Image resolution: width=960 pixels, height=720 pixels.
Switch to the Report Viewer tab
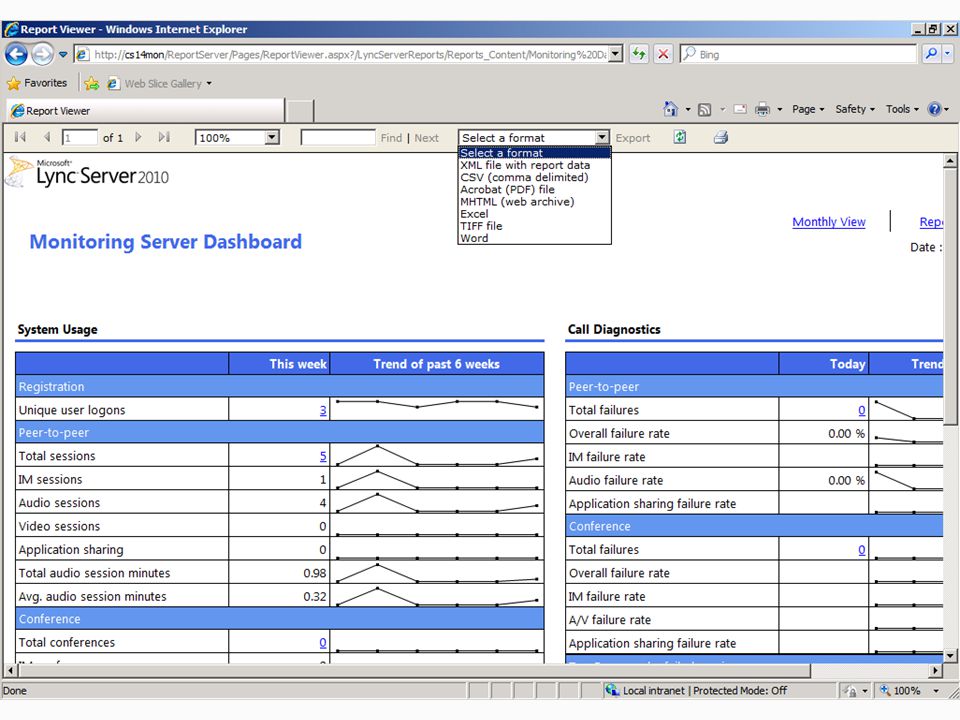pyautogui.click(x=146, y=111)
